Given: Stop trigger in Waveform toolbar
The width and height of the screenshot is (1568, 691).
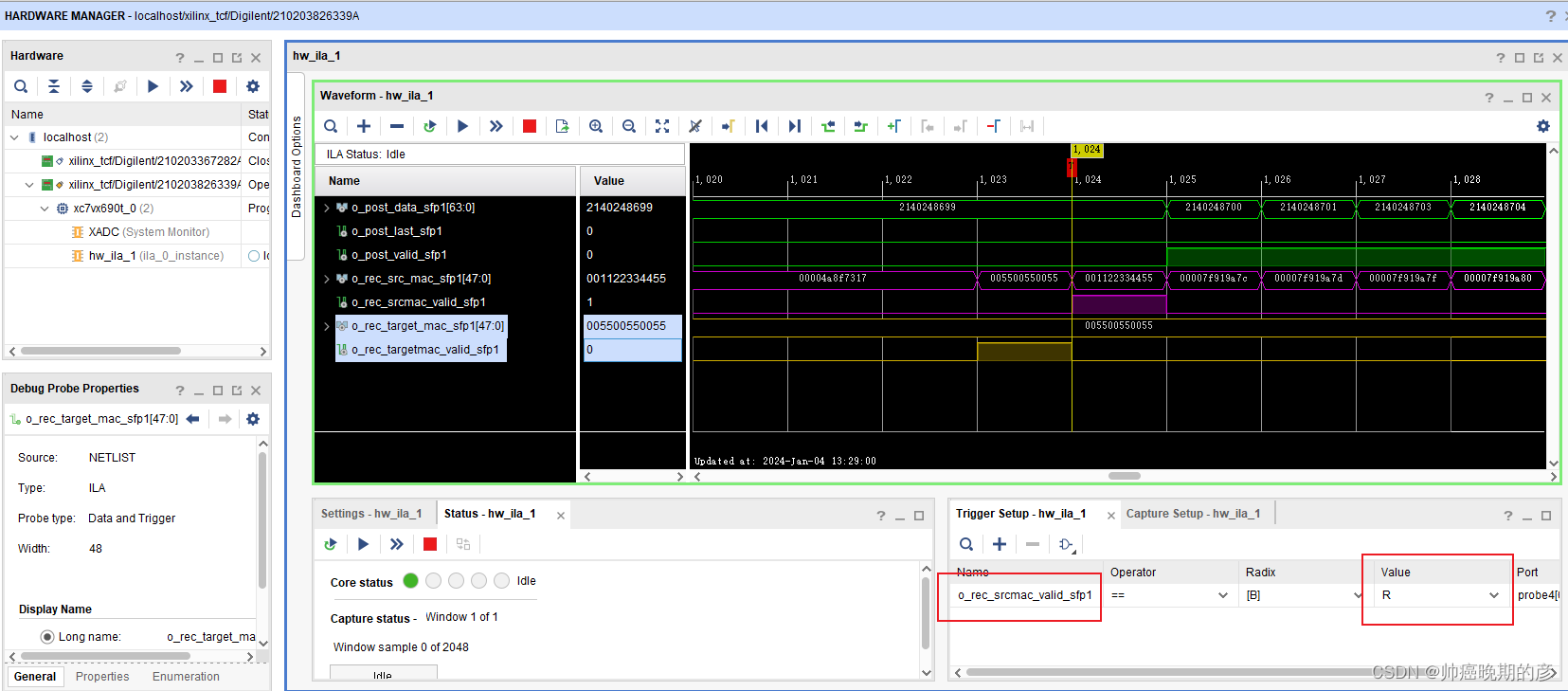Looking at the screenshot, I should [530, 126].
